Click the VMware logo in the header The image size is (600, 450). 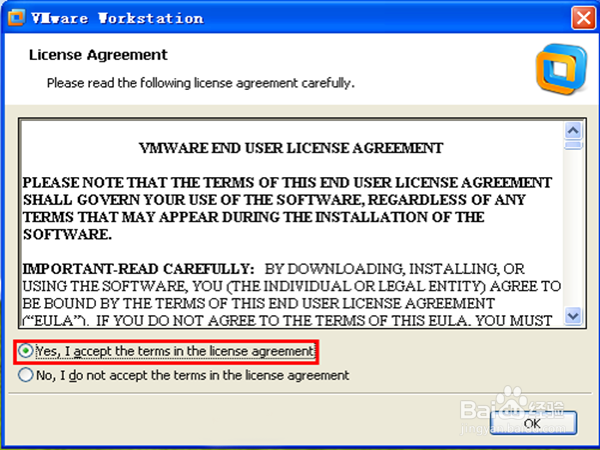(x=561, y=69)
